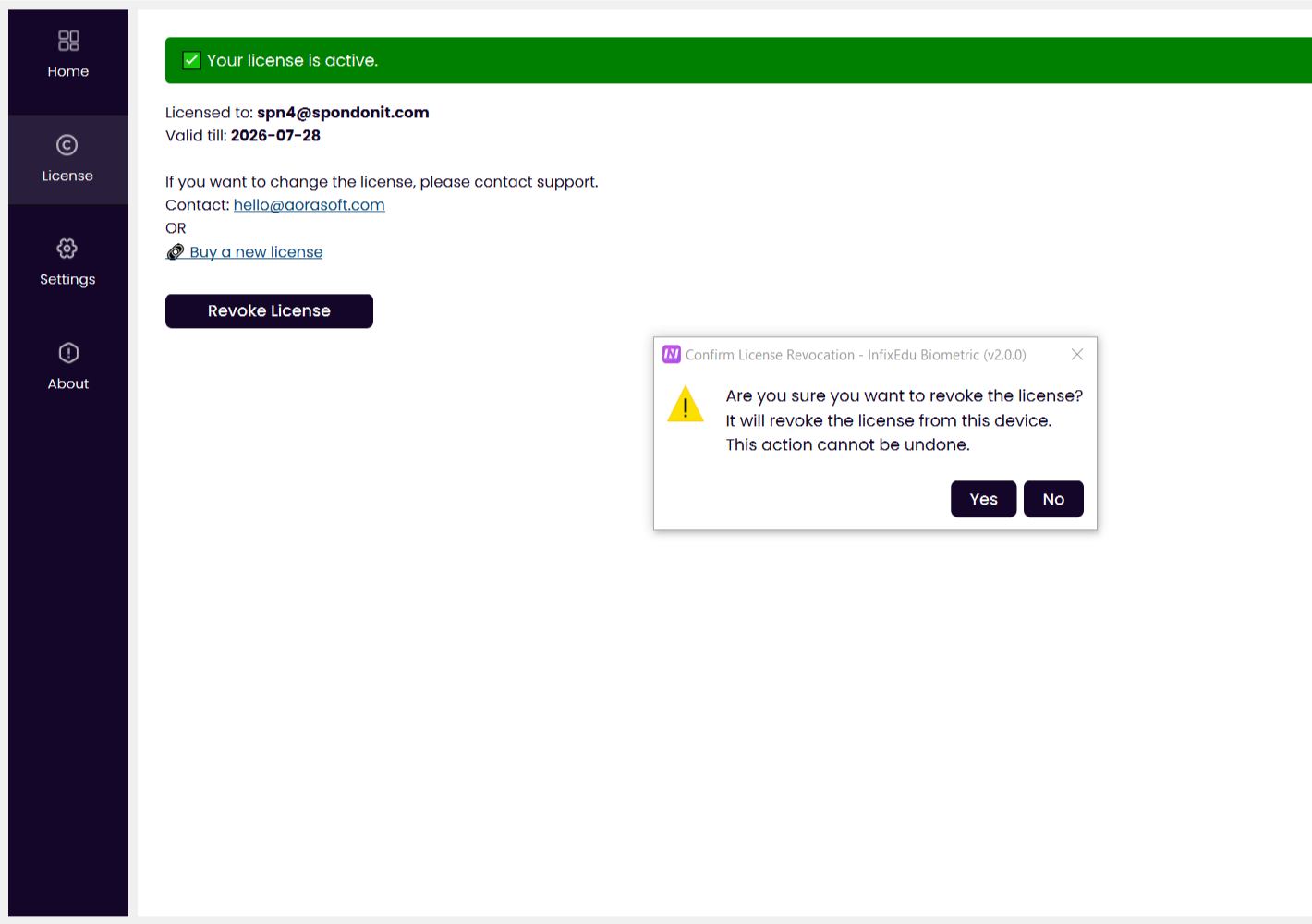Go to the Settings text label
The width and height of the screenshot is (1312, 924).
pos(67,280)
